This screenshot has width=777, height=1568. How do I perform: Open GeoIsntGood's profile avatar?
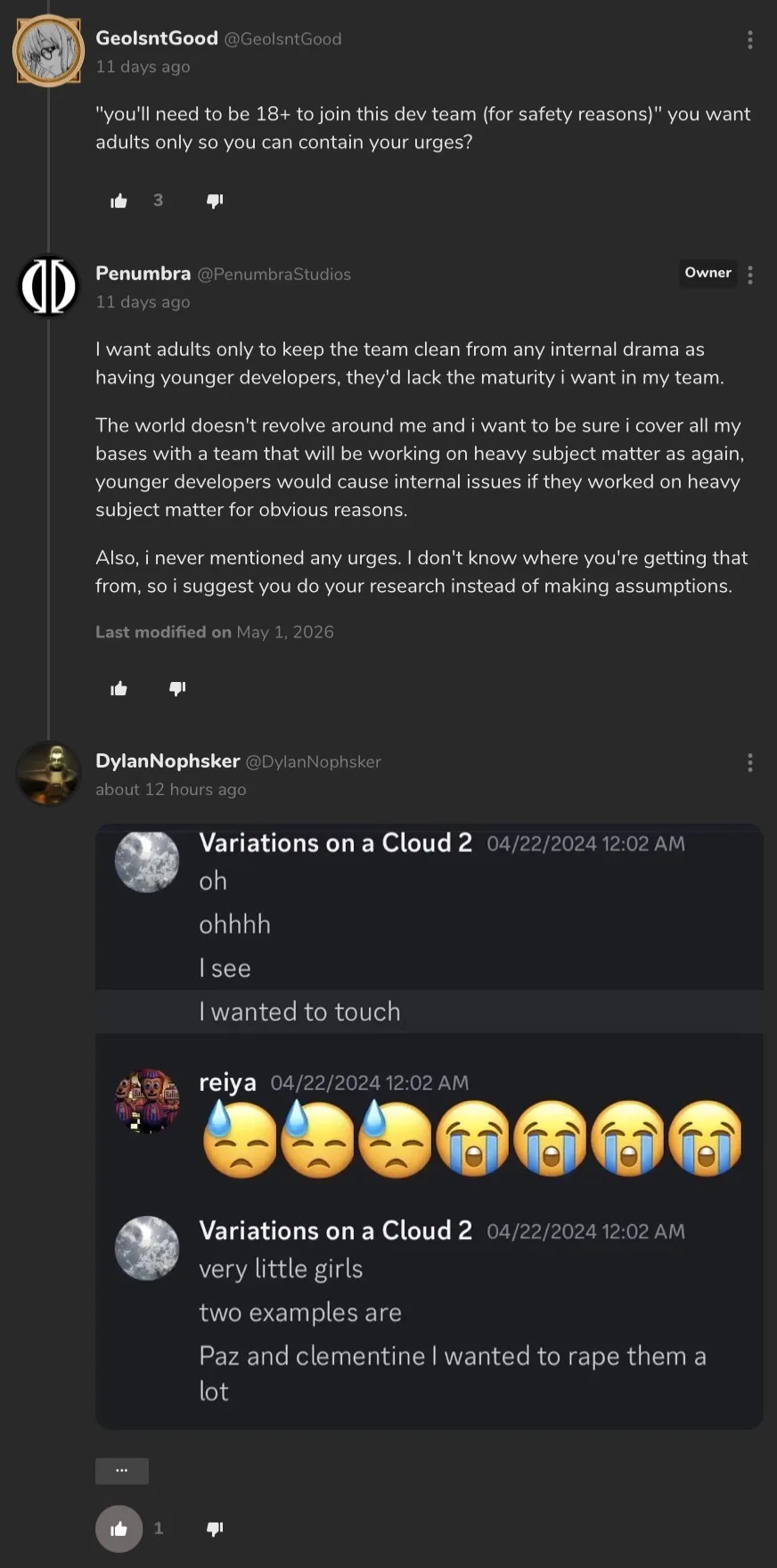click(x=48, y=51)
